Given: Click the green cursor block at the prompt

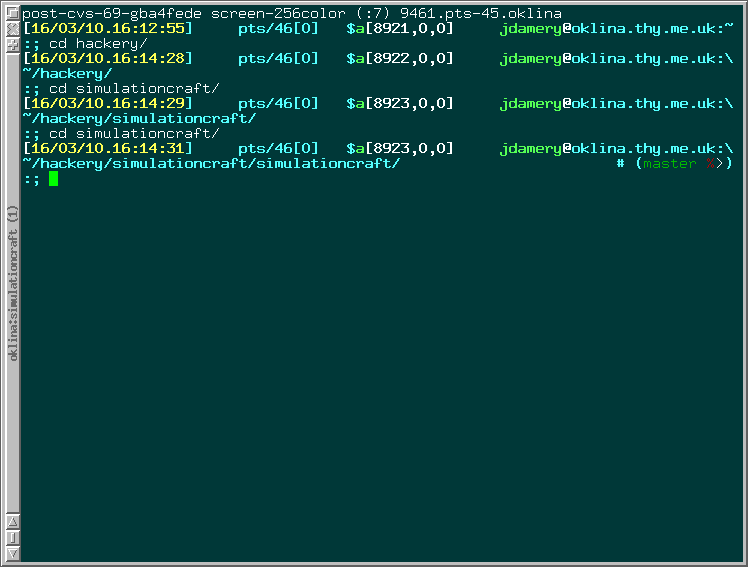Looking at the screenshot, I should click(53, 178).
